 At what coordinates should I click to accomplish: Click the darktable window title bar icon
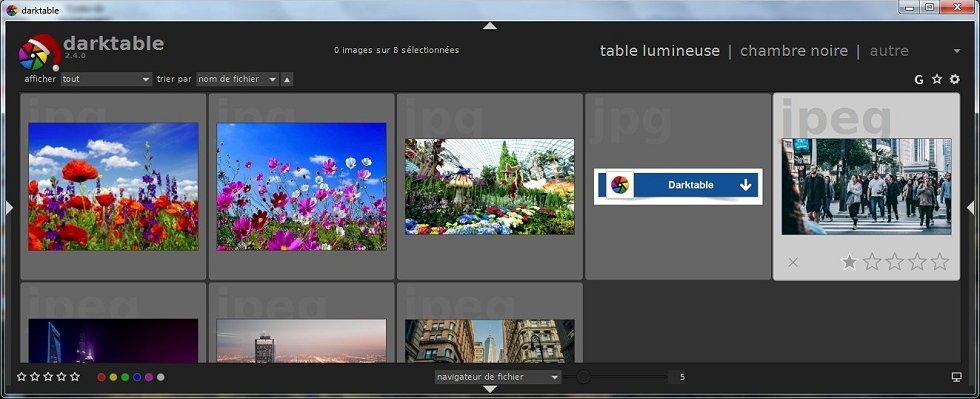(12, 10)
